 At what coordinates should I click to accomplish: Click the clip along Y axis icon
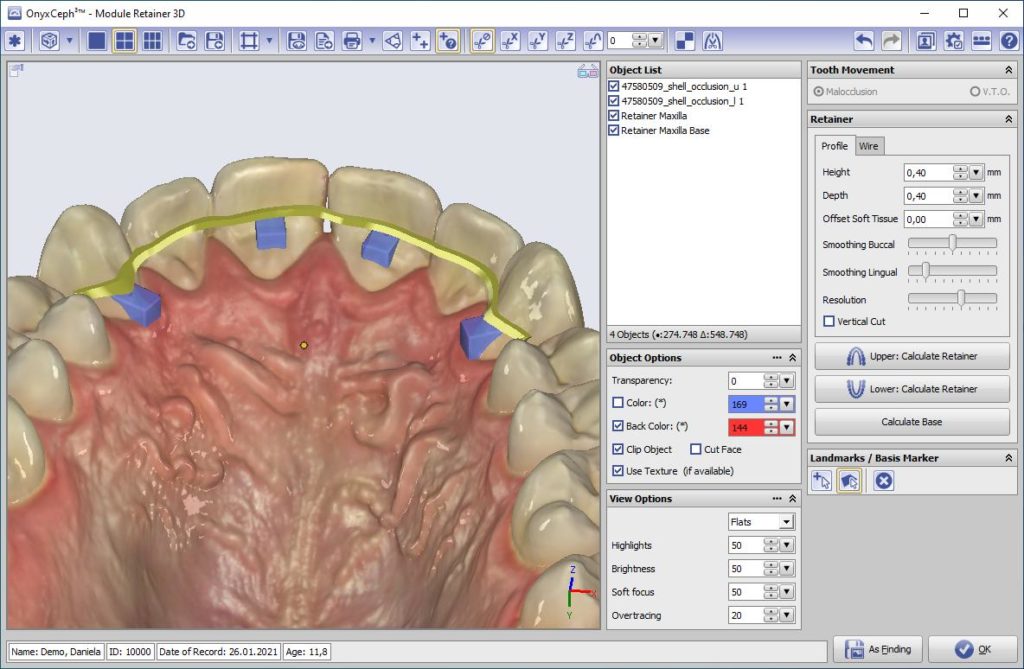[538, 41]
